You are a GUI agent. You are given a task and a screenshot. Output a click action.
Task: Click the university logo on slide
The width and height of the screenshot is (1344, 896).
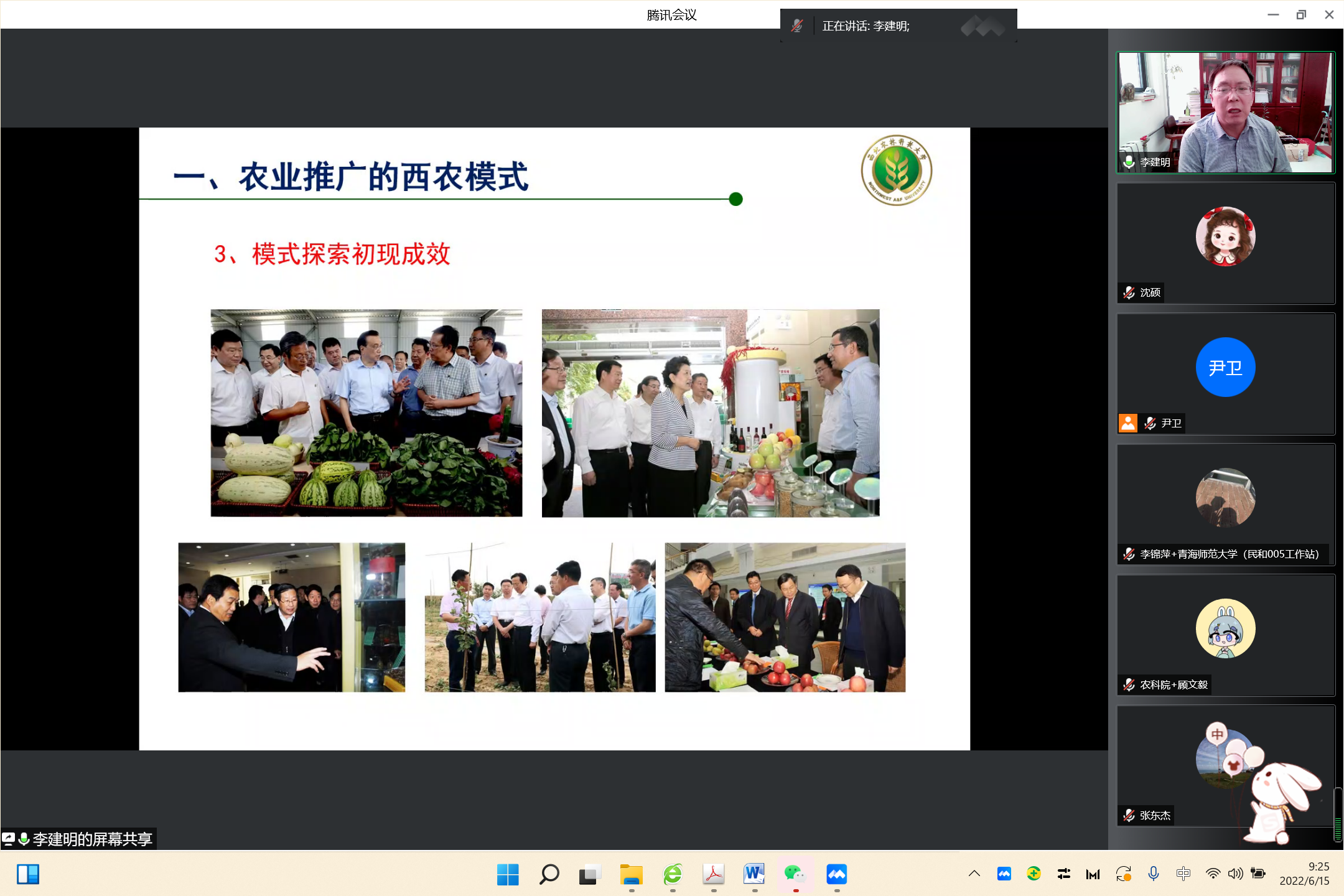pyautogui.click(x=896, y=170)
